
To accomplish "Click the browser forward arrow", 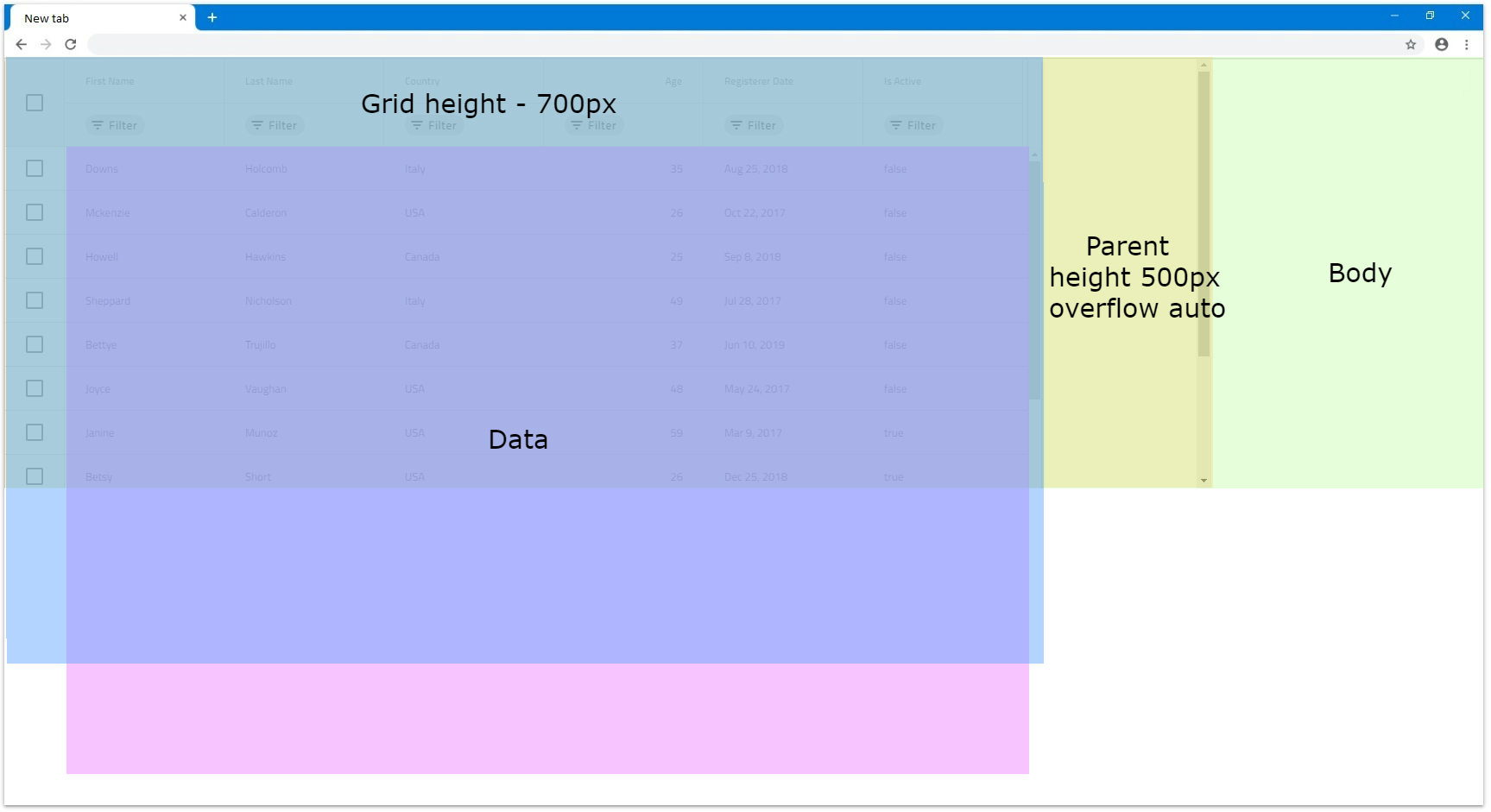I will tap(47, 45).
